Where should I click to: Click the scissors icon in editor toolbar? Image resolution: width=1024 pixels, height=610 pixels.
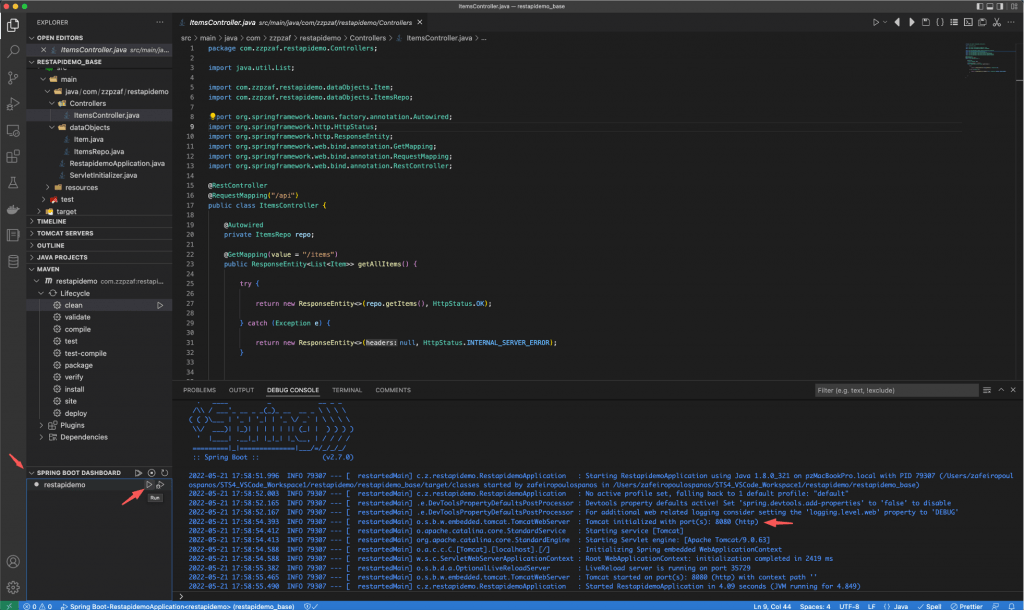point(997,22)
